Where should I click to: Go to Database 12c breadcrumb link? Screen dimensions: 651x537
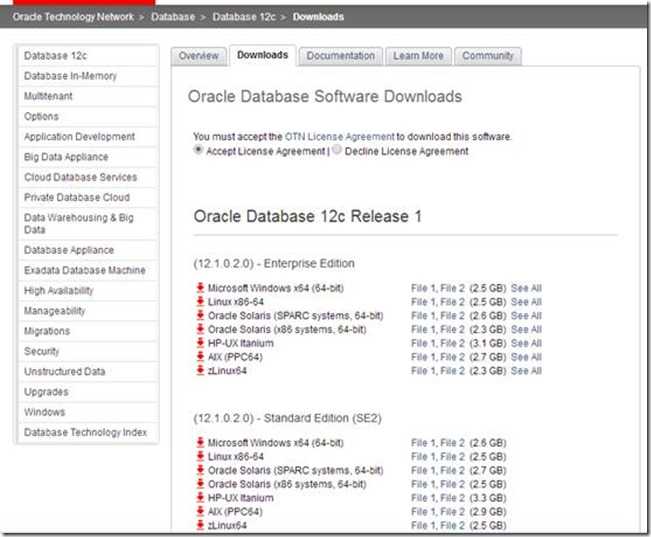click(244, 17)
